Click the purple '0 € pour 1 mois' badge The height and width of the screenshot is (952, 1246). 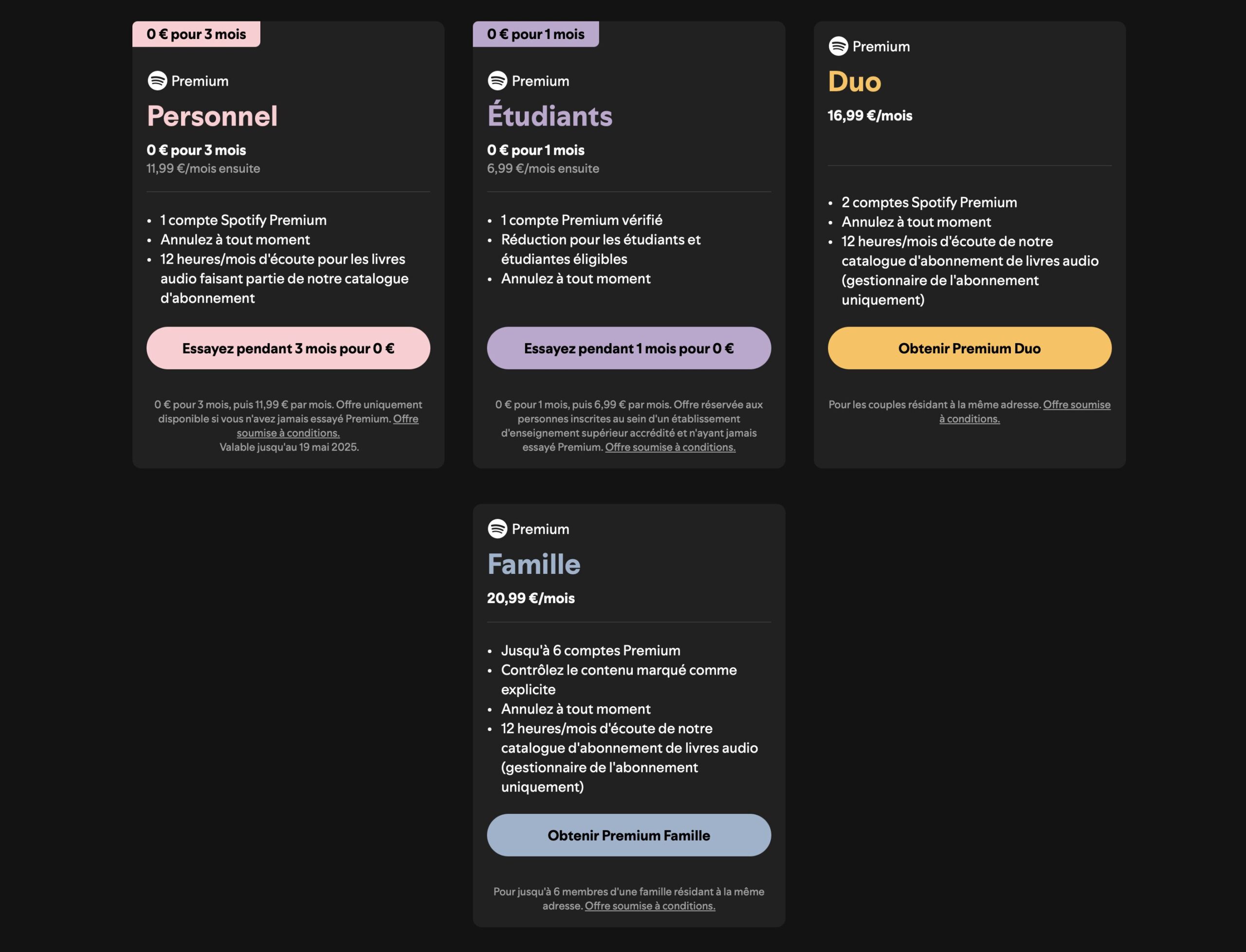535,34
